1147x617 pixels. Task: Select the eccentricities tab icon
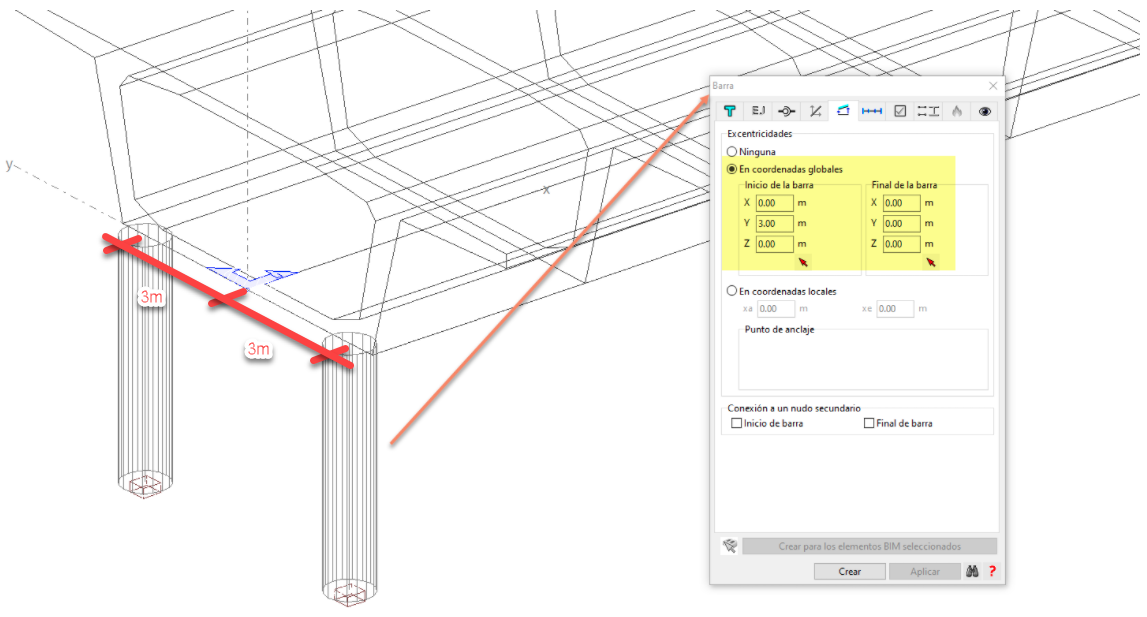tap(843, 111)
